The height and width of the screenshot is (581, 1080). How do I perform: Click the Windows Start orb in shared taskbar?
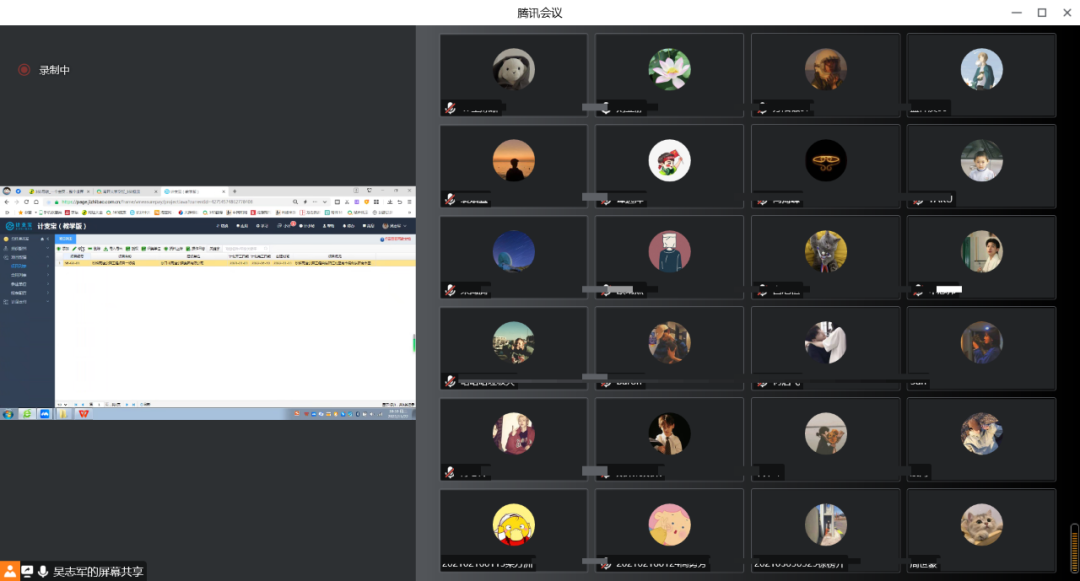(8, 414)
